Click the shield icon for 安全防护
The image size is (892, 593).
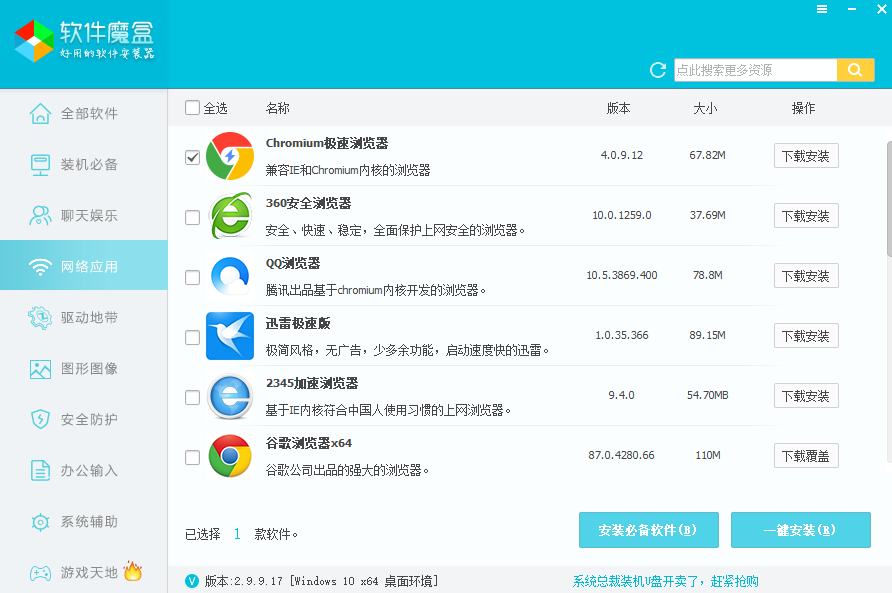coord(40,419)
